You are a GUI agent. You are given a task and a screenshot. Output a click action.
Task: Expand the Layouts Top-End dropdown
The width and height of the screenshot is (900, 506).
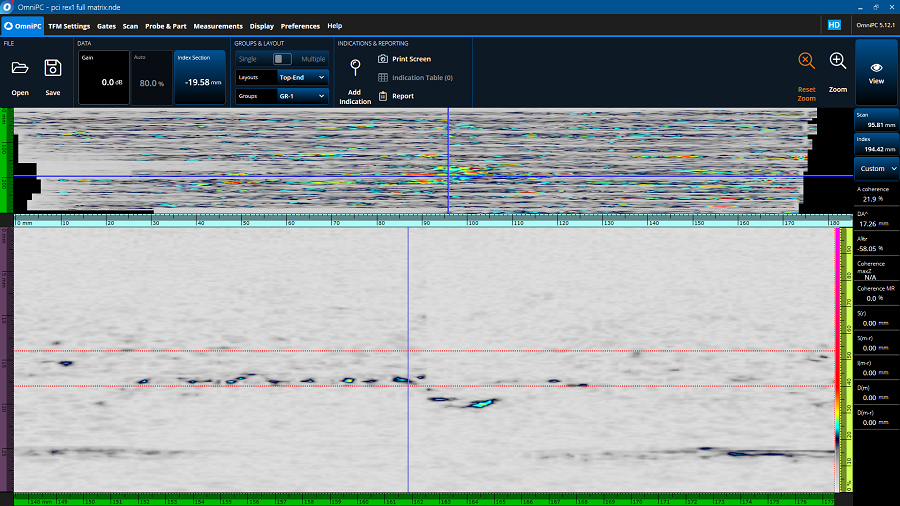point(302,77)
